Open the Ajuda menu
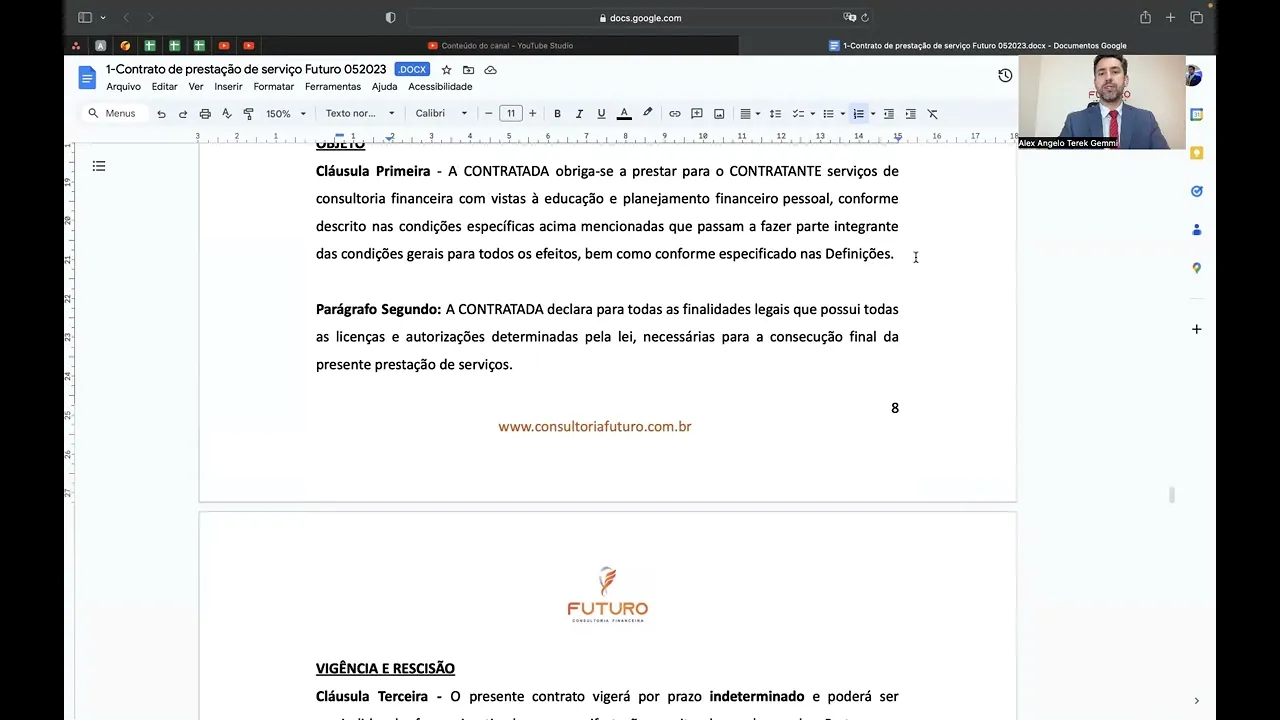Screen dimensions: 1280x720 point(384,87)
